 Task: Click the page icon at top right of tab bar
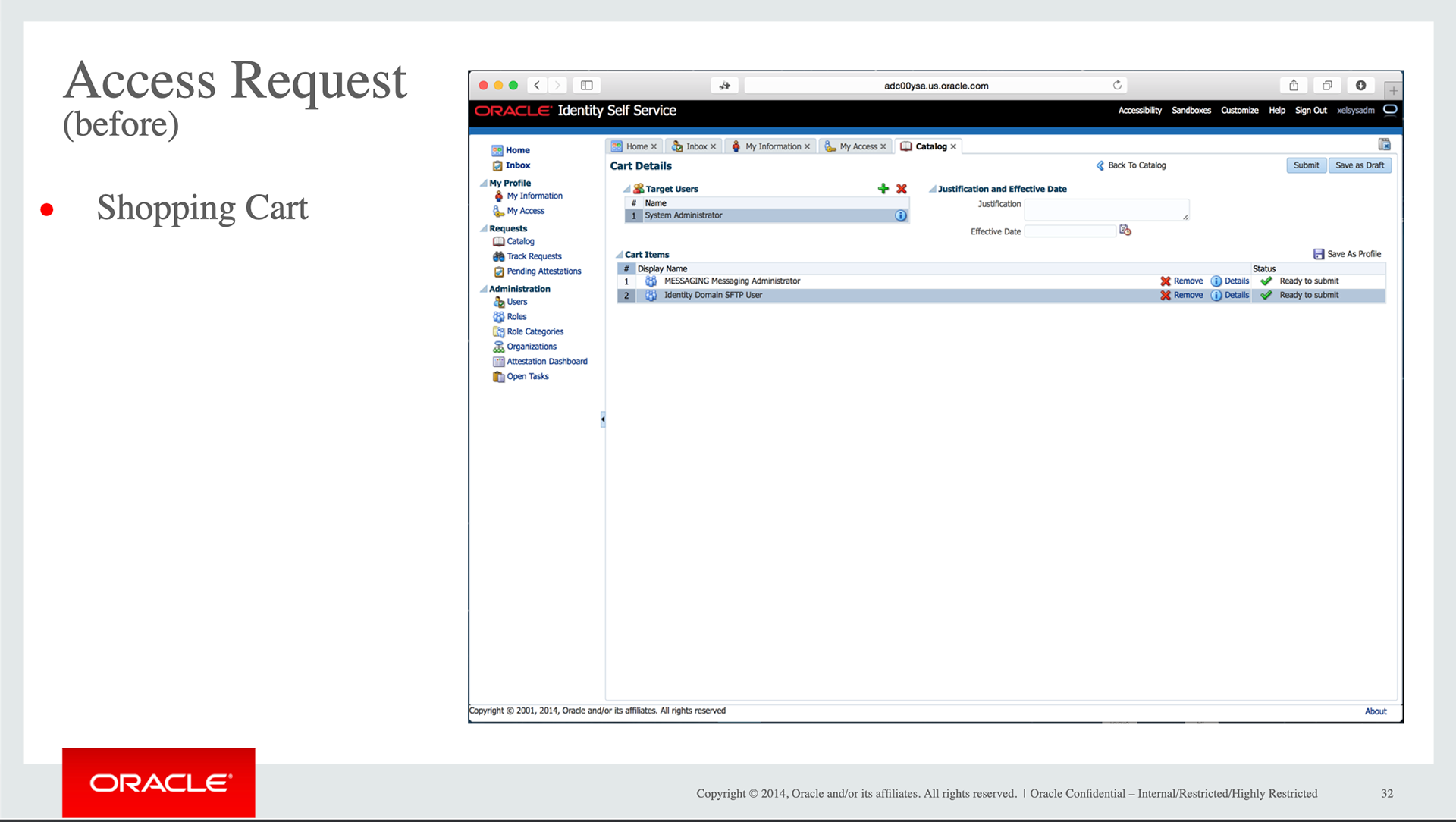pyautogui.click(x=1385, y=144)
